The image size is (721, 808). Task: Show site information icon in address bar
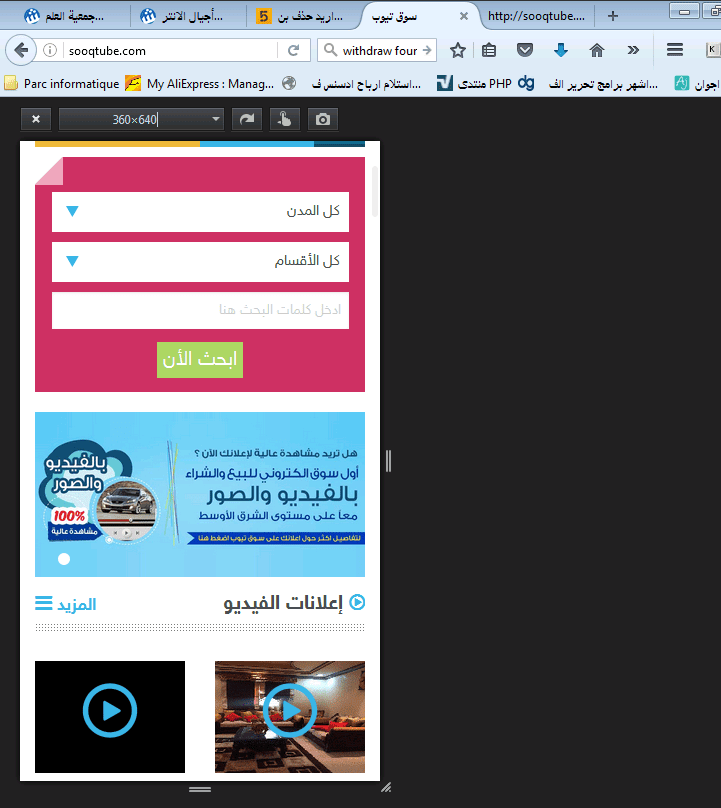point(50,50)
